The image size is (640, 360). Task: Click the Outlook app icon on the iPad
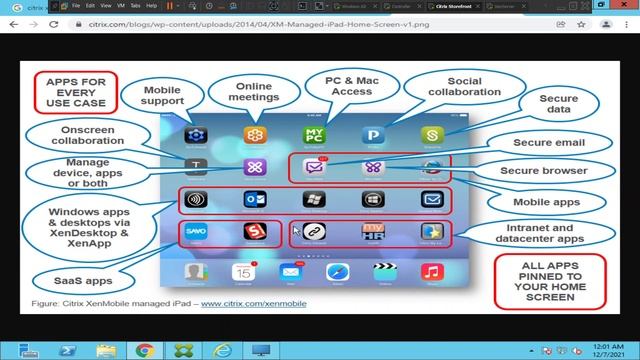pos(255,199)
